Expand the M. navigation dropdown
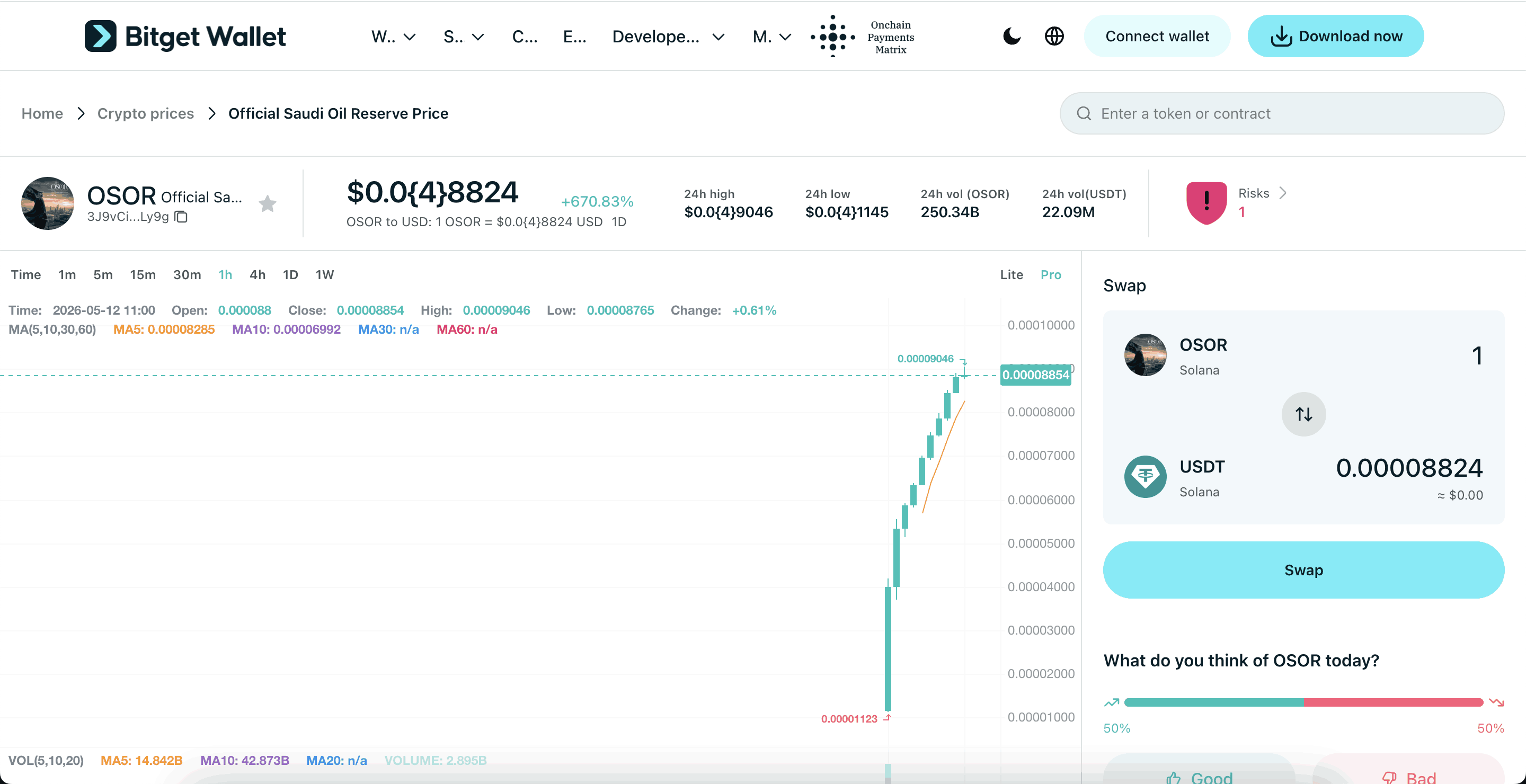 tap(772, 37)
